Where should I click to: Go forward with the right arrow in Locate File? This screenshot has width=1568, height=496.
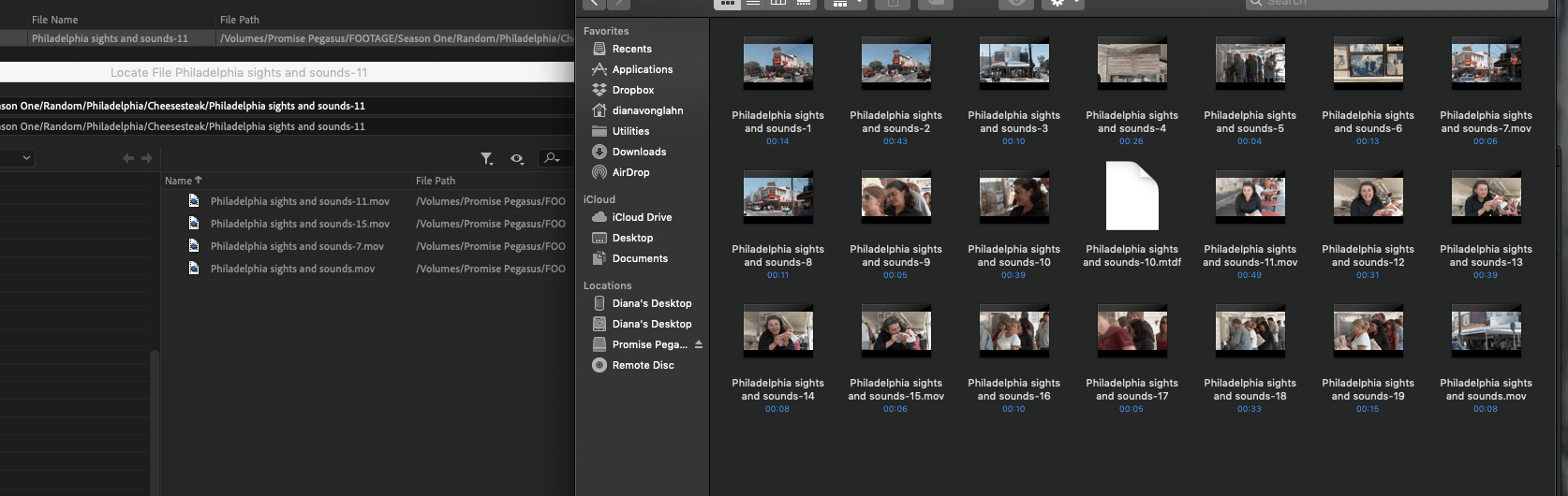point(147,158)
